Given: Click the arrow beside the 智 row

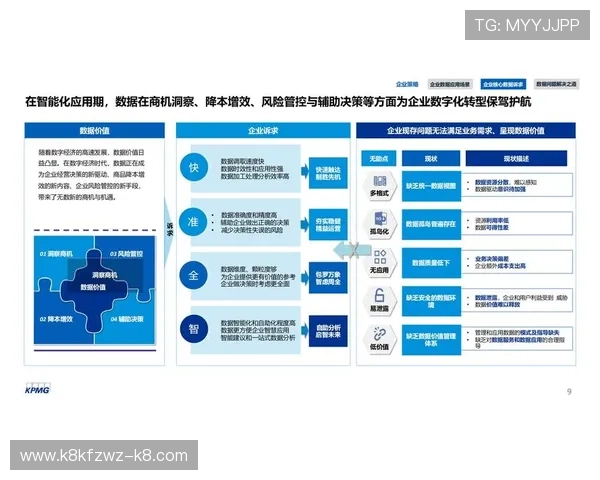Looking at the screenshot, I should [305, 331].
